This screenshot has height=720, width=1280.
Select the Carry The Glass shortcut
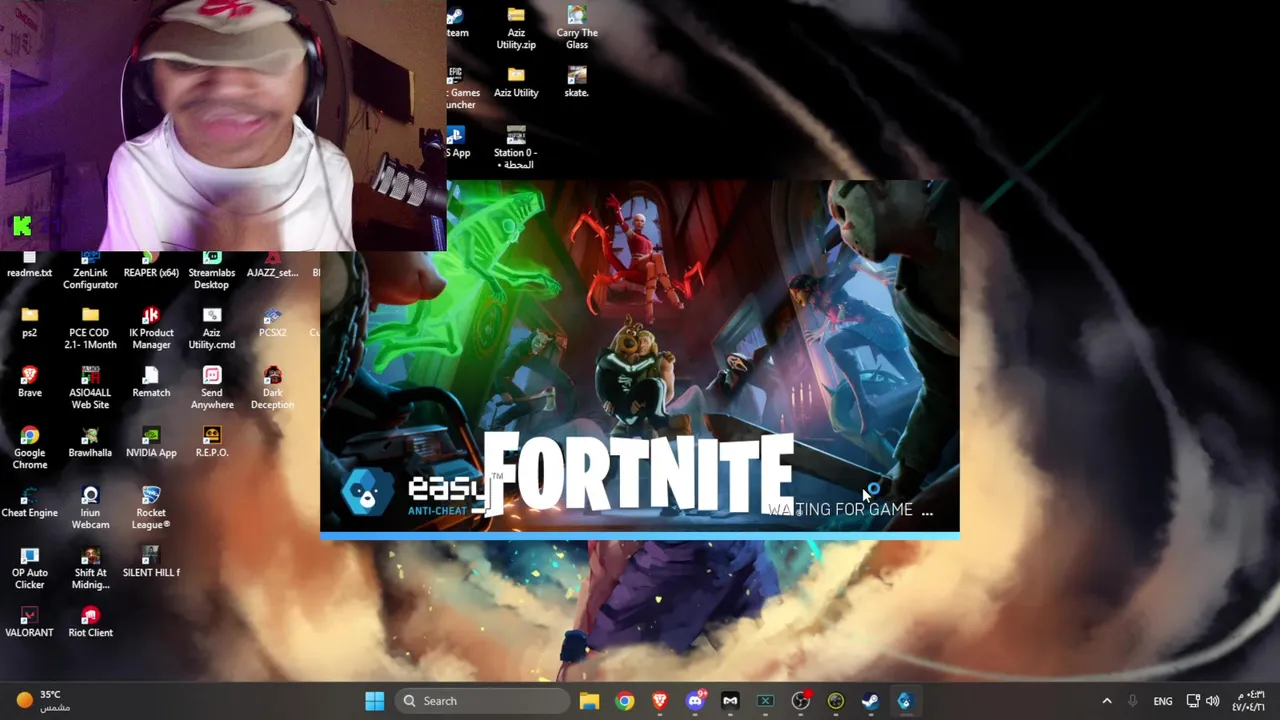[577, 28]
